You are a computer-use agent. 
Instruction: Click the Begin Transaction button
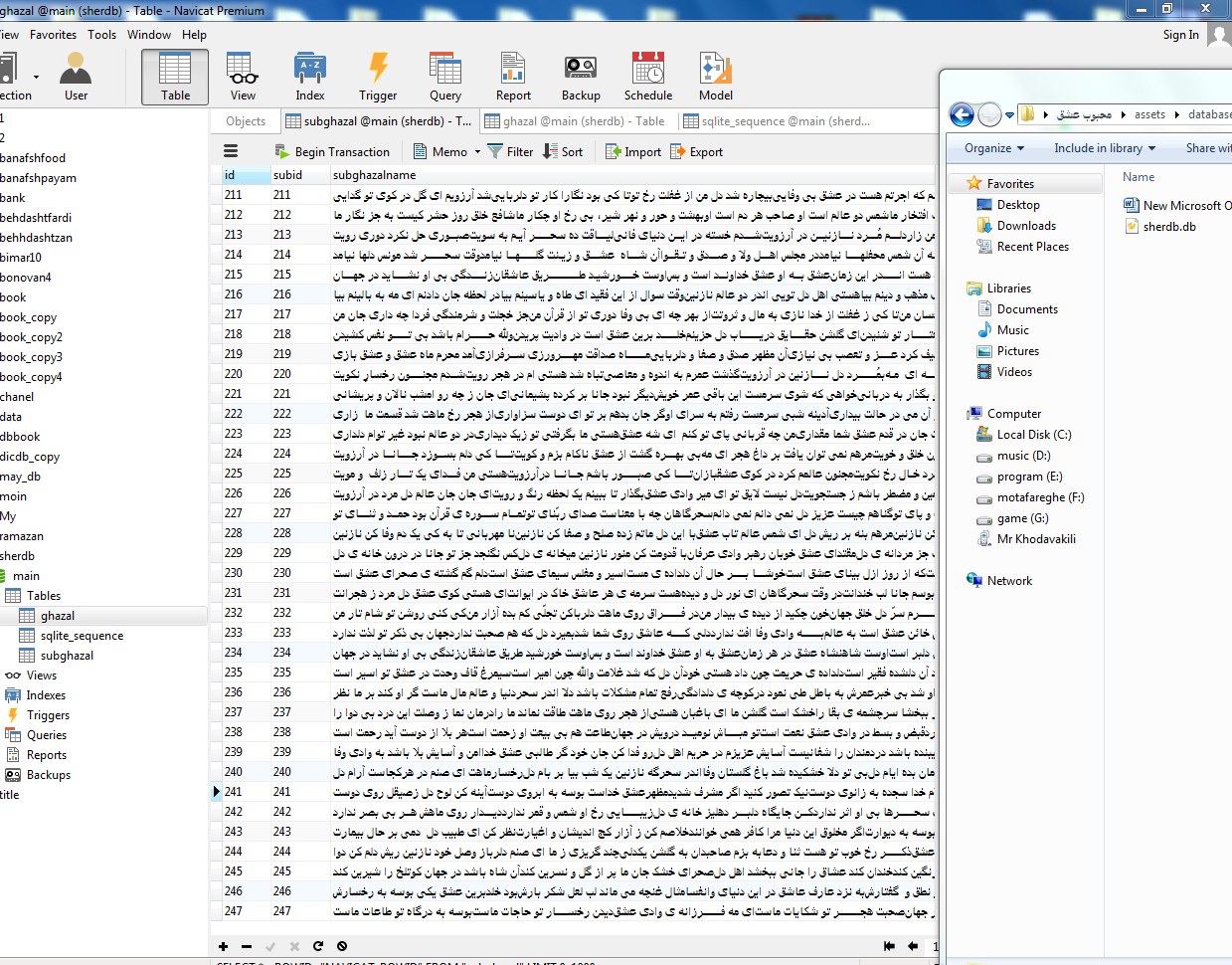click(x=332, y=152)
